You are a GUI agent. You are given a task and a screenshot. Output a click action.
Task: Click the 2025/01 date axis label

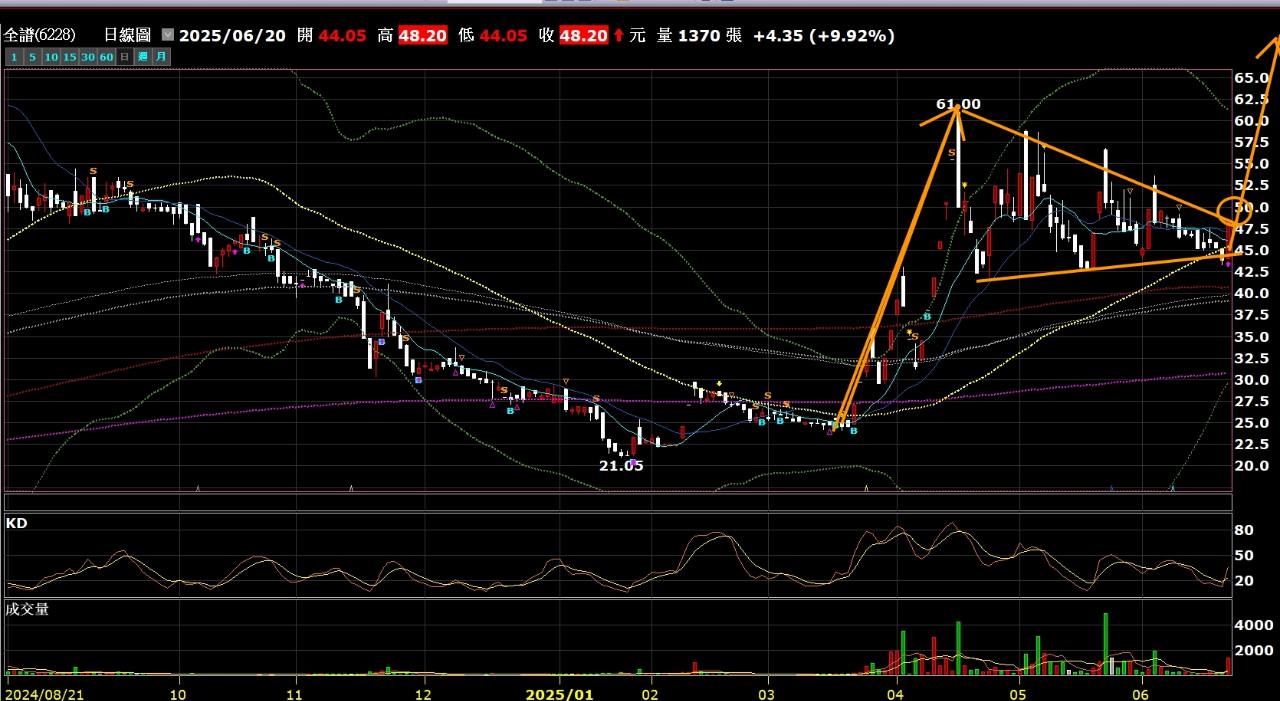click(559, 692)
